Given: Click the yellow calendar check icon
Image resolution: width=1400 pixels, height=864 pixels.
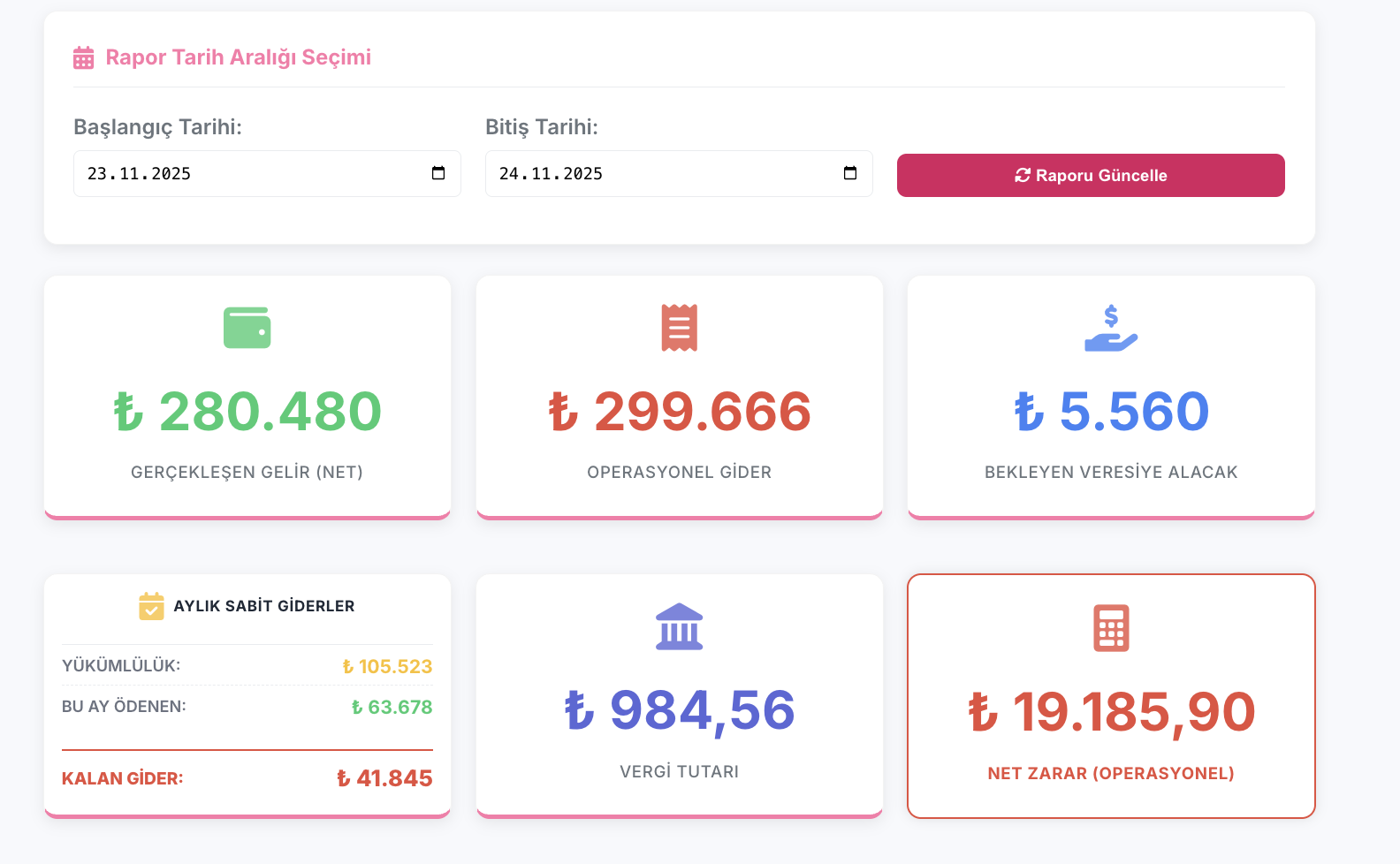Looking at the screenshot, I should (x=151, y=606).
